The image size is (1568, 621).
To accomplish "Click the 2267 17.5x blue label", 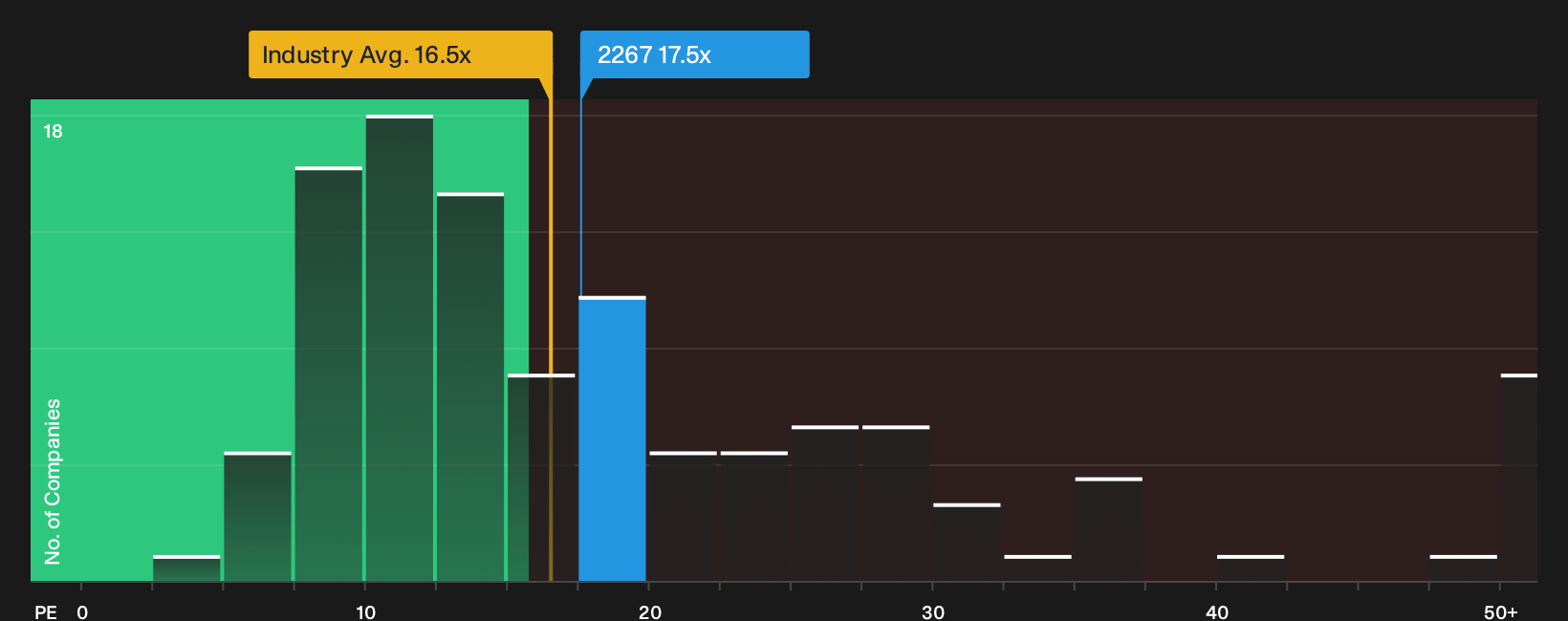I will coord(694,54).
